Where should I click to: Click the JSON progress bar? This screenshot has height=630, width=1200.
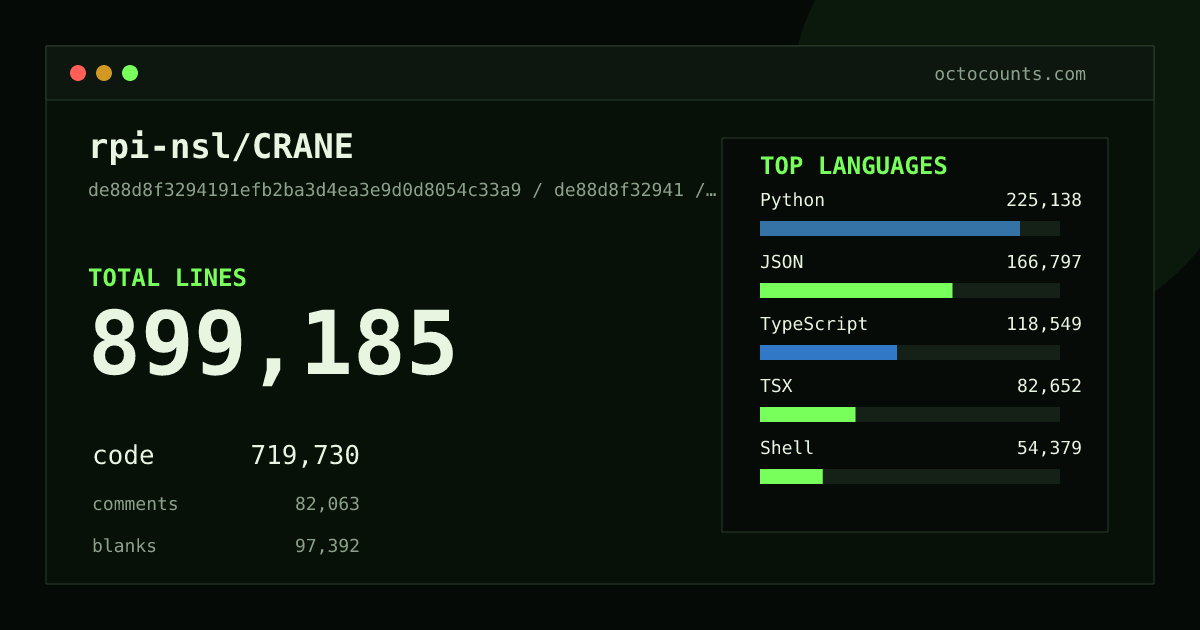point(910,290)
